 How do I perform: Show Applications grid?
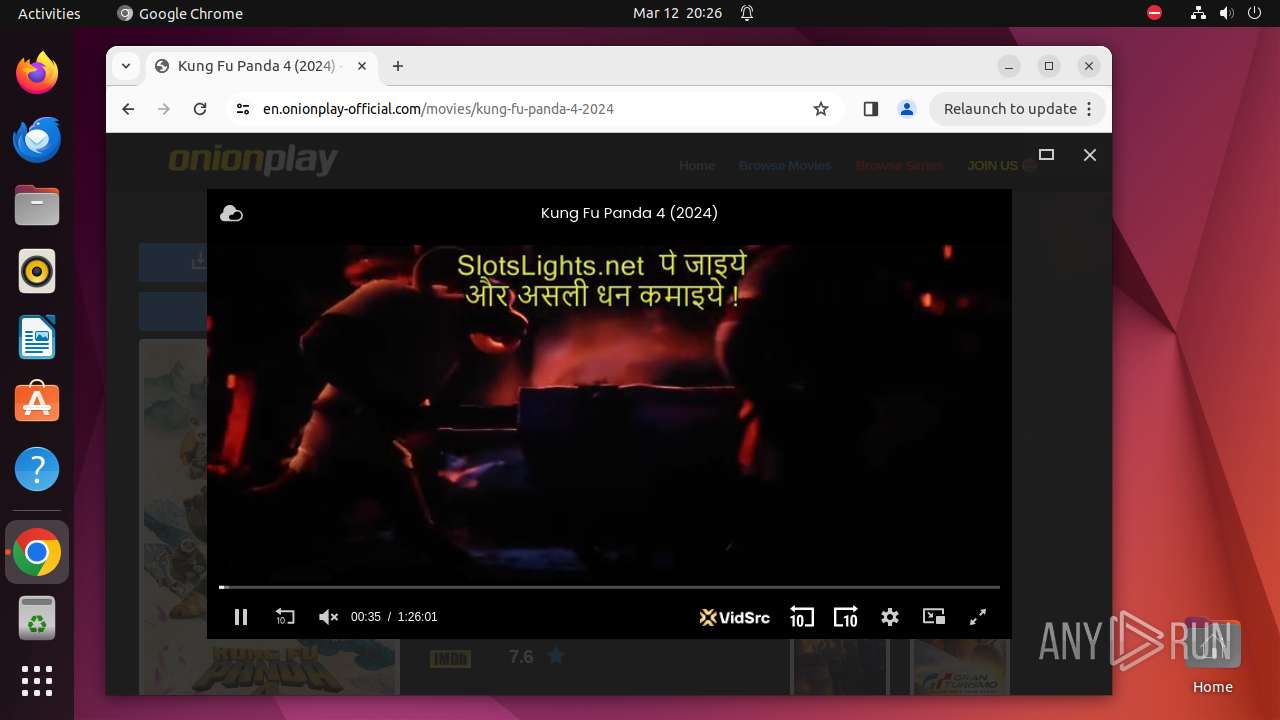37,681
